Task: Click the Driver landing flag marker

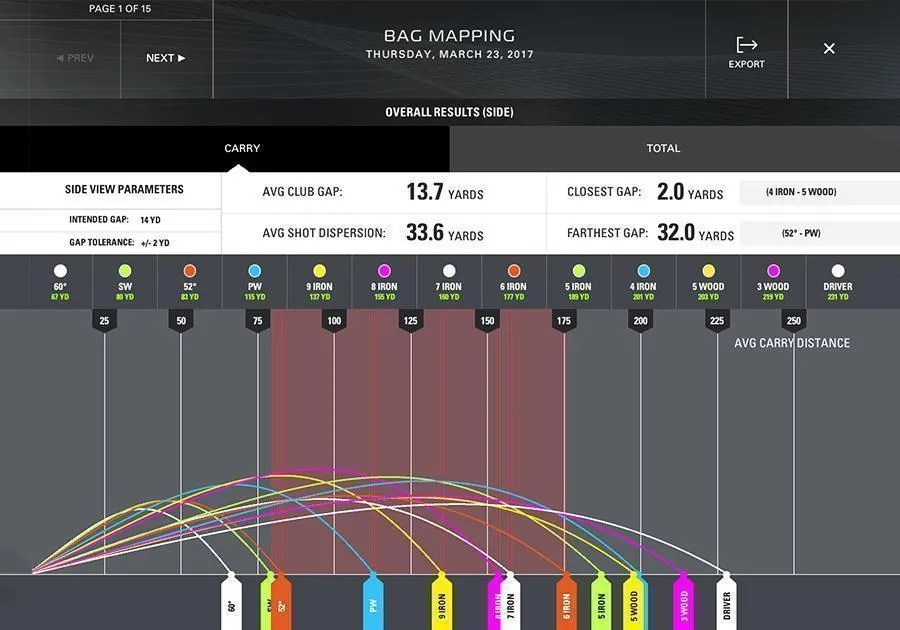Action: [x=726, y=602]
